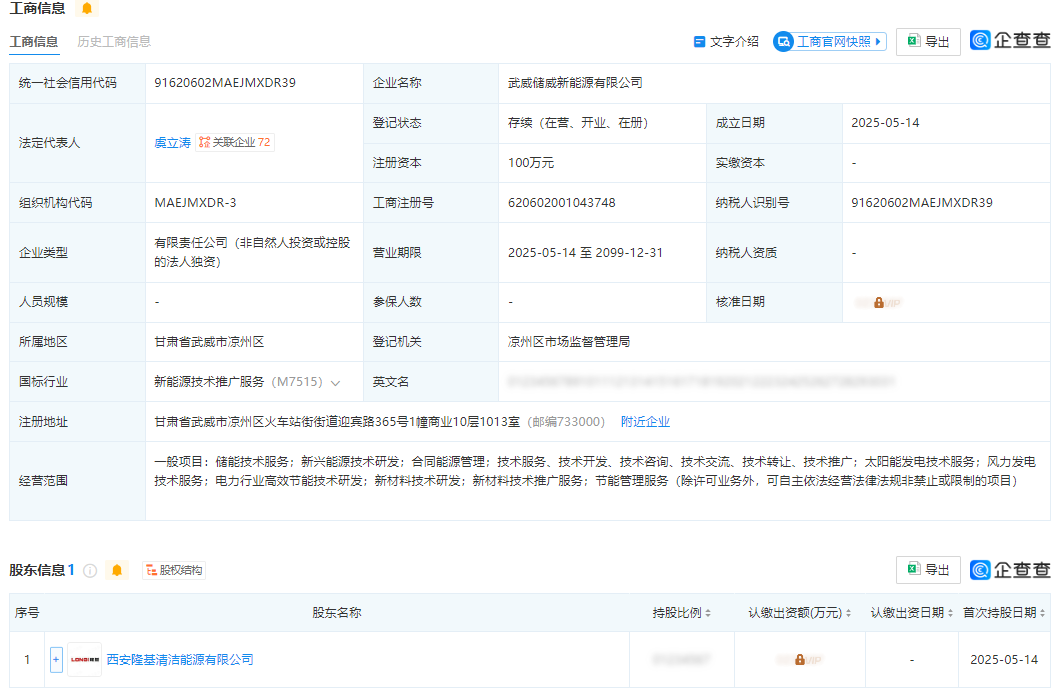Click the 附近企业 link
The height and width of the screenshot is (695, 1059).
click(645, 421)
